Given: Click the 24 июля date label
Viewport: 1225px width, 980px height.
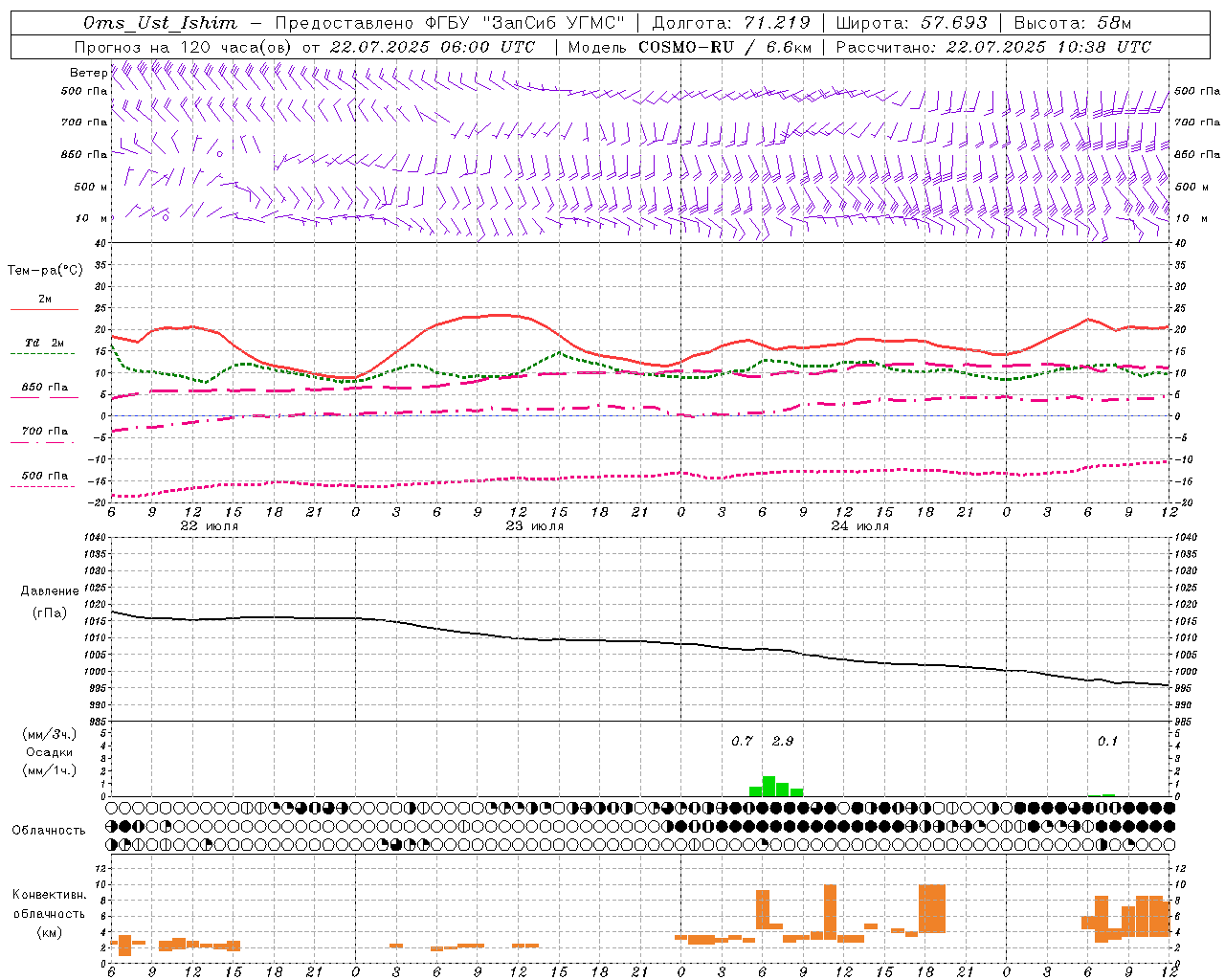Looking at the screenshot, I should click(x=859, y=526).
